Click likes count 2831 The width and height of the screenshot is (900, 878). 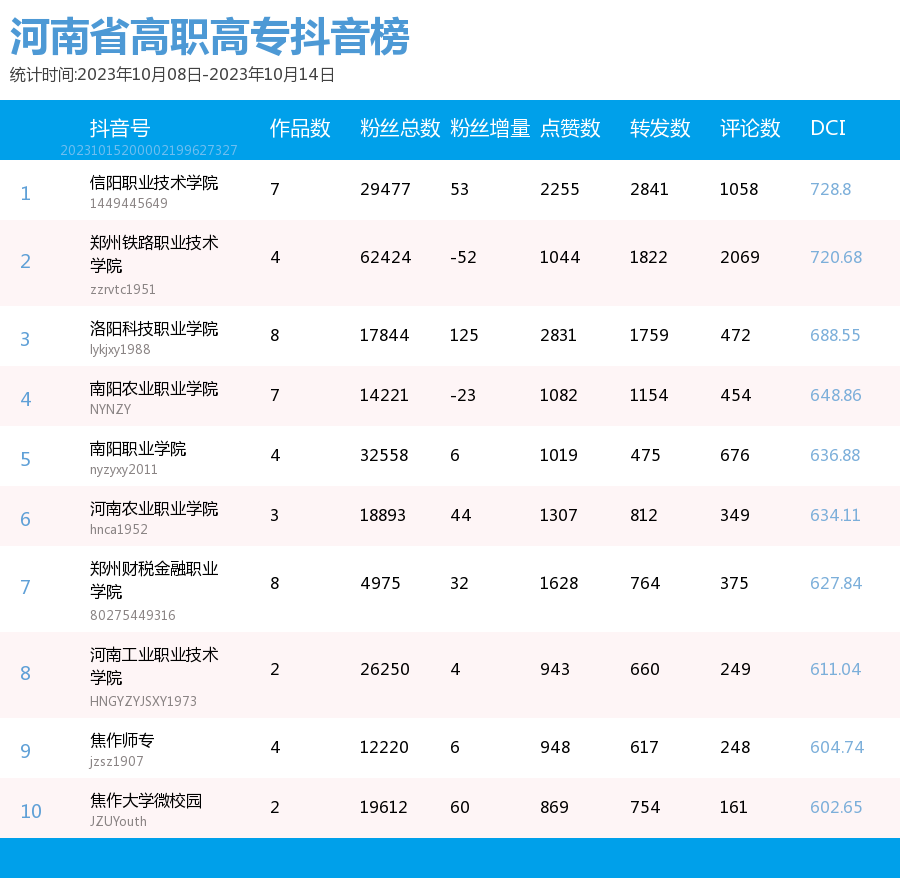tap(558, 335)
